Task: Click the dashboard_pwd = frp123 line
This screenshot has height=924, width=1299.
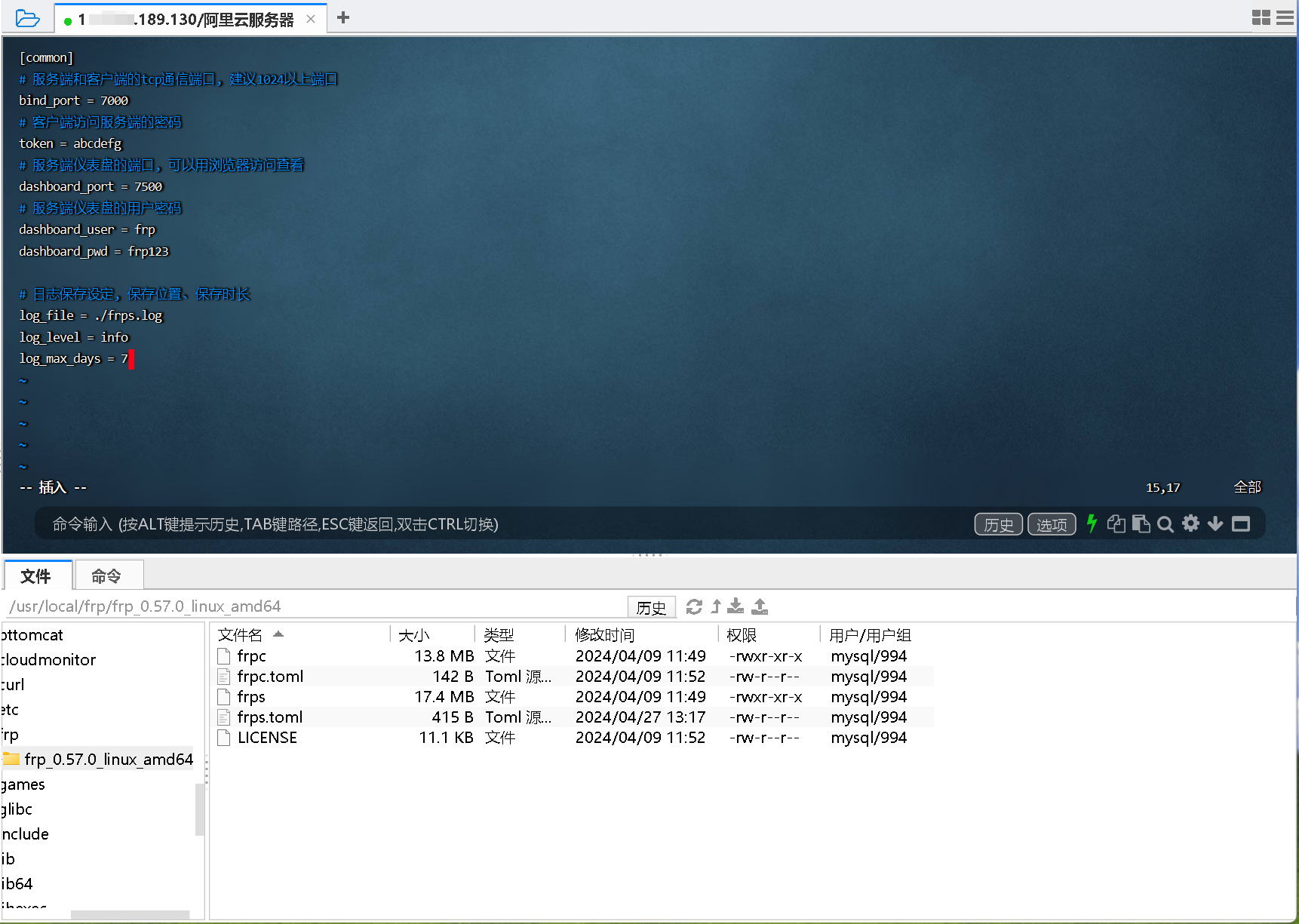Action: click(x=94, y=251)
